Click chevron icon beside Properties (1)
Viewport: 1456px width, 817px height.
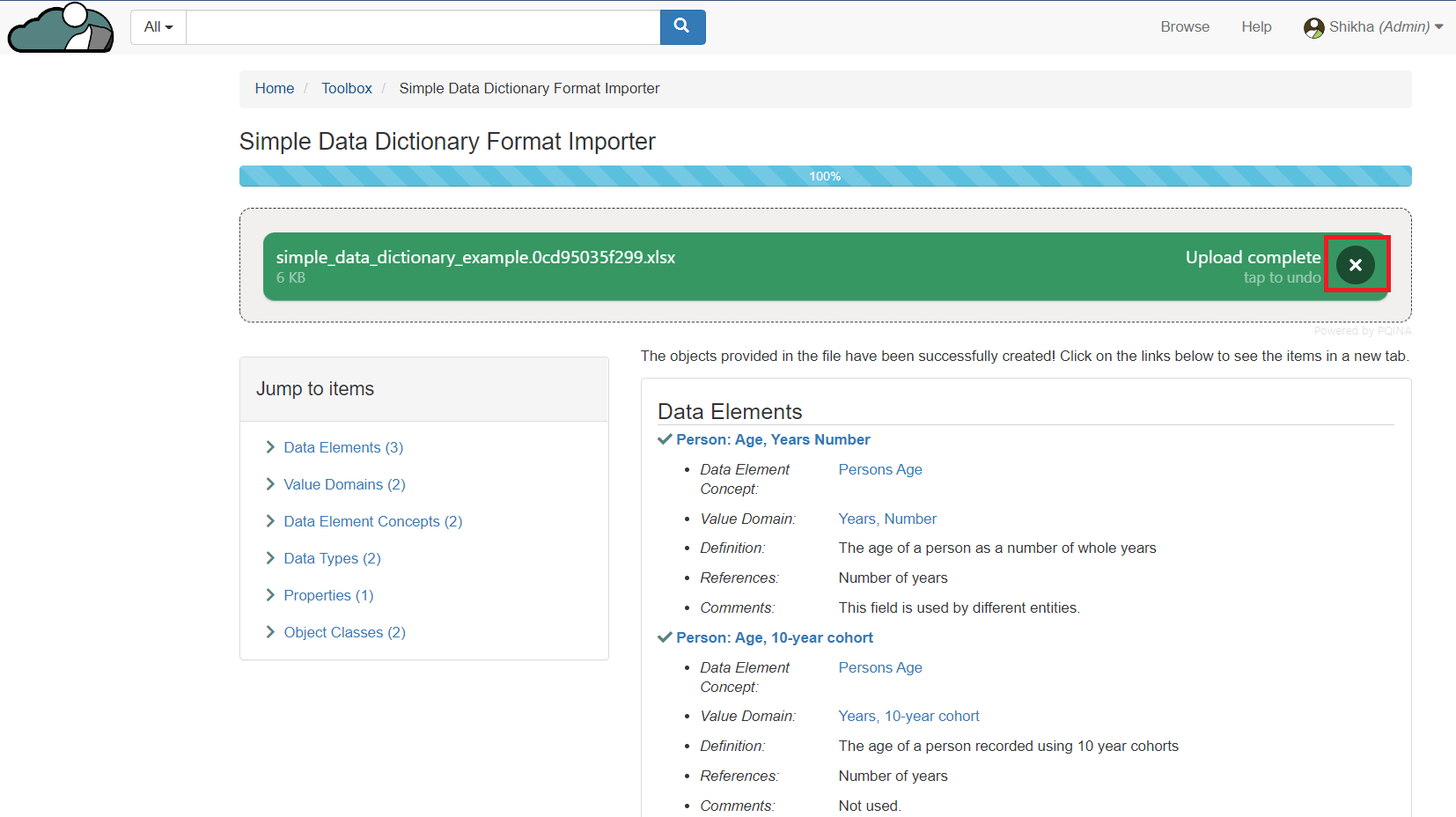pyautogui.click(x=270, y=595)
